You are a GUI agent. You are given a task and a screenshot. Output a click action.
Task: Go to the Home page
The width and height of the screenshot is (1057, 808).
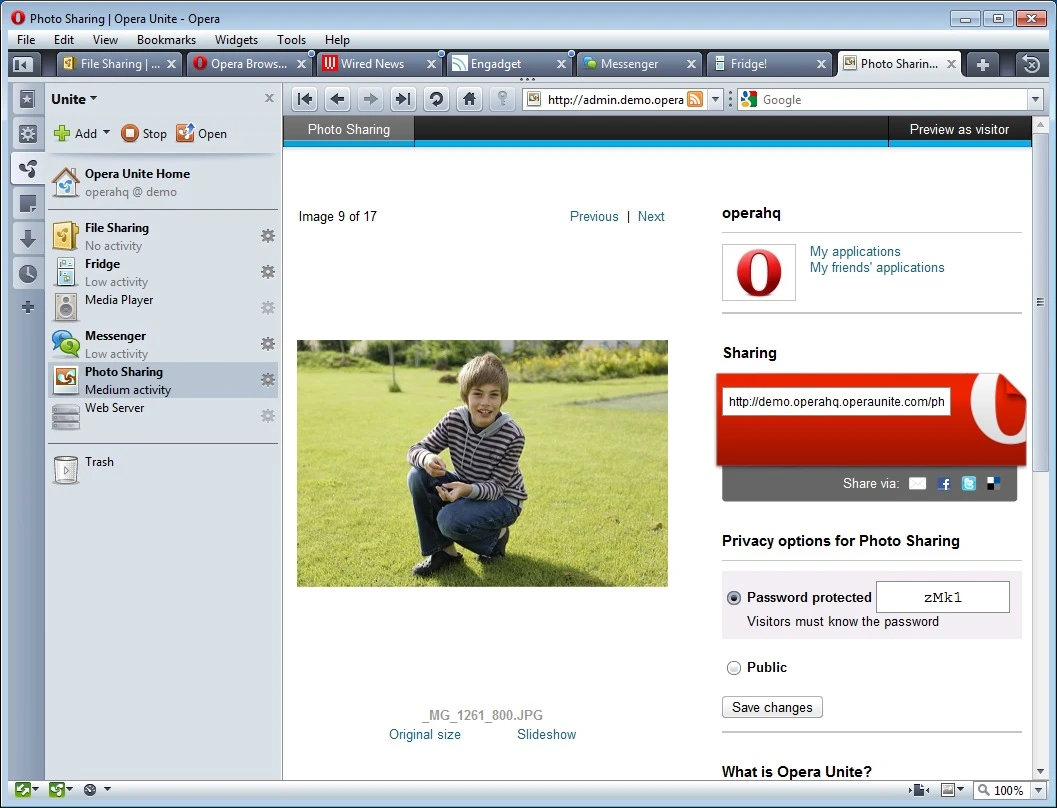(469, 100)
